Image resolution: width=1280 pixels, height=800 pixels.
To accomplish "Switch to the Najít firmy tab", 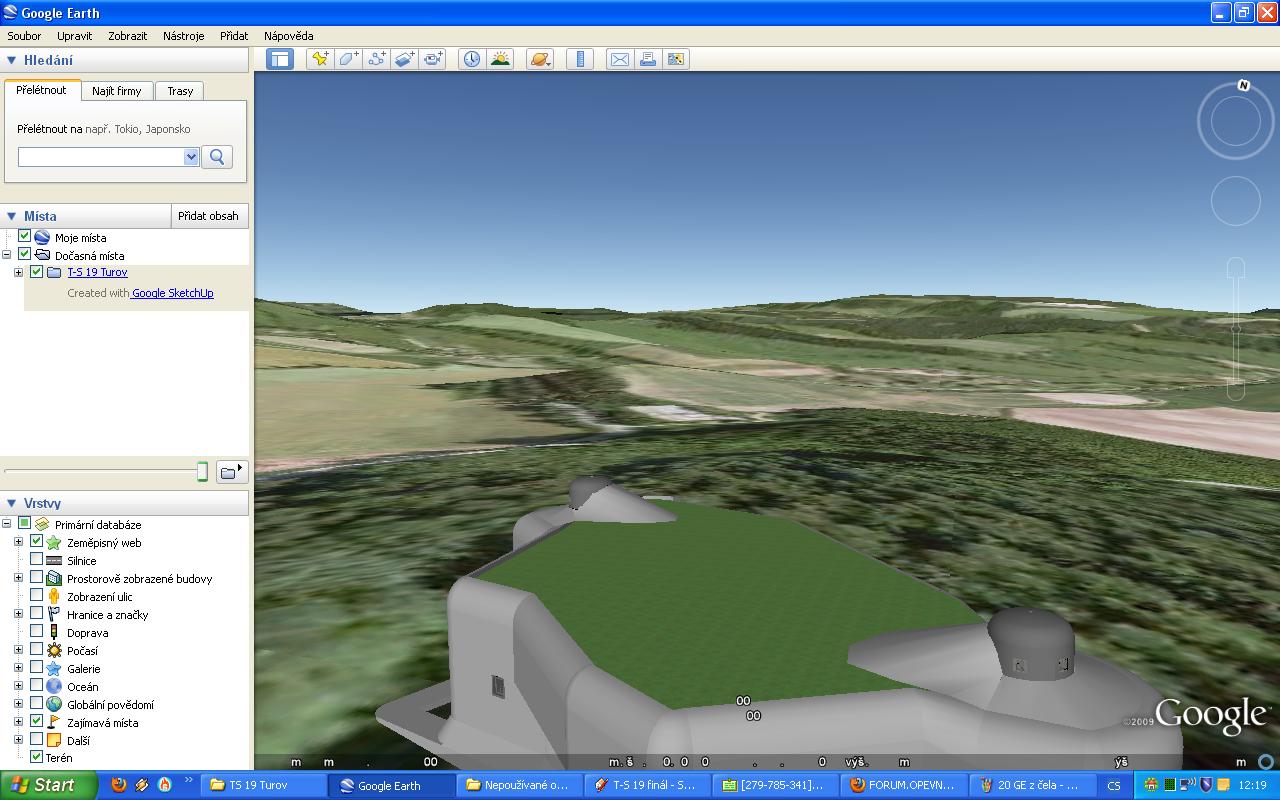I will [x=116, y=91].
